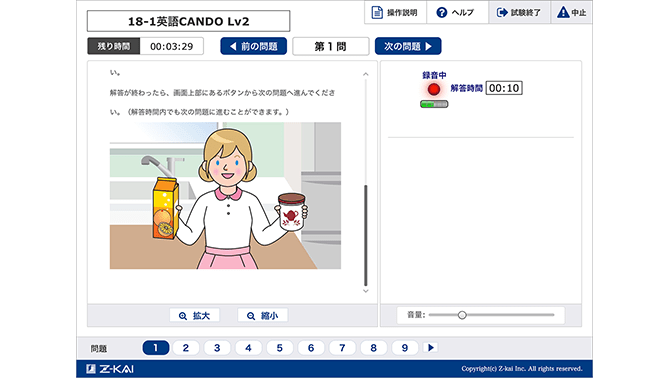Click the 中止 warning triangle icon
Viewport: 670px width, 378px height.
(x=563, y=12)
